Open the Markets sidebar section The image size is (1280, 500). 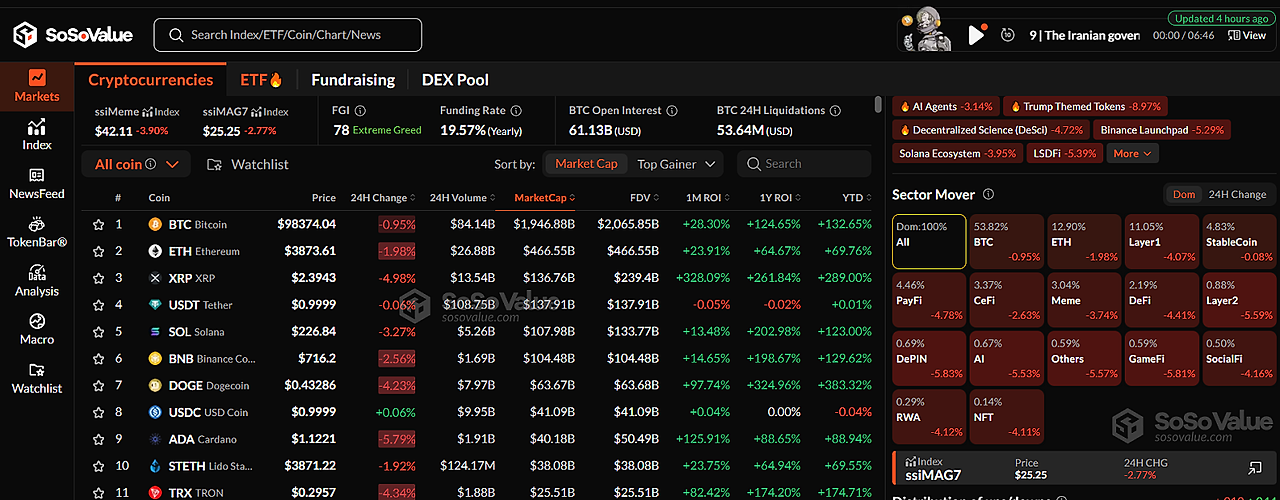(37, 86)
